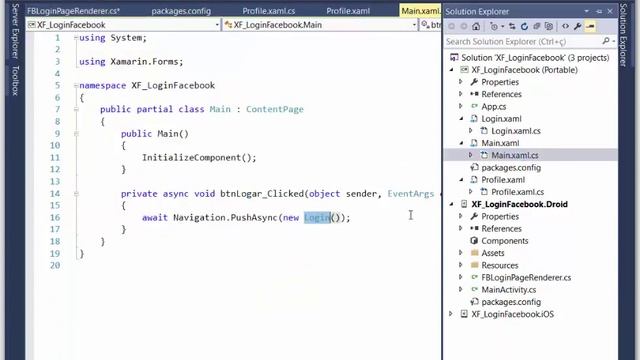Collapse the Profile.xaml node
The height and width of the screenshot is (360, 640).
point(461,180)
